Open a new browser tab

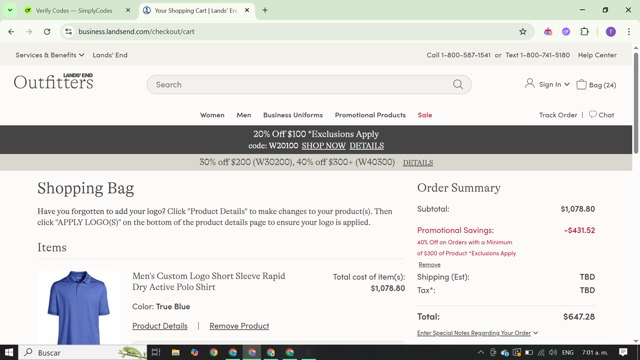(x=265, y=10)
